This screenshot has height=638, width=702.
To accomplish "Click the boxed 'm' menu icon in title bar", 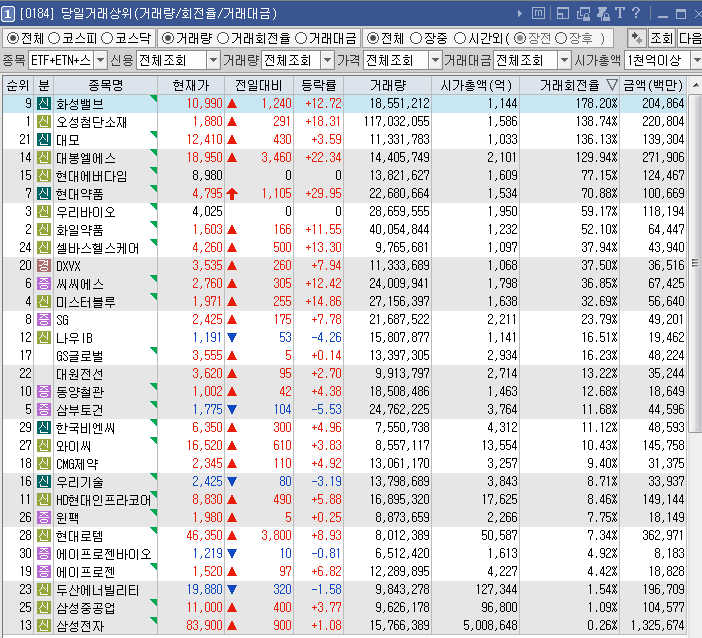I will pyautogui.click(x=538, y=13).
